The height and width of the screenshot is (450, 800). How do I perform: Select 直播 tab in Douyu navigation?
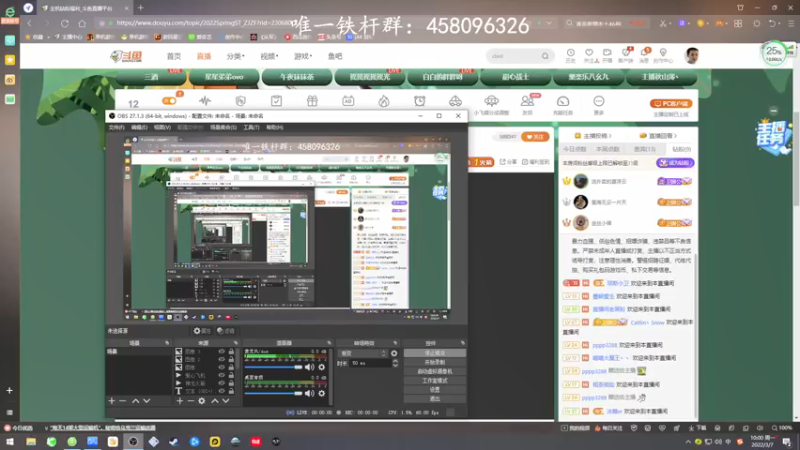click(x=204, y=56)
